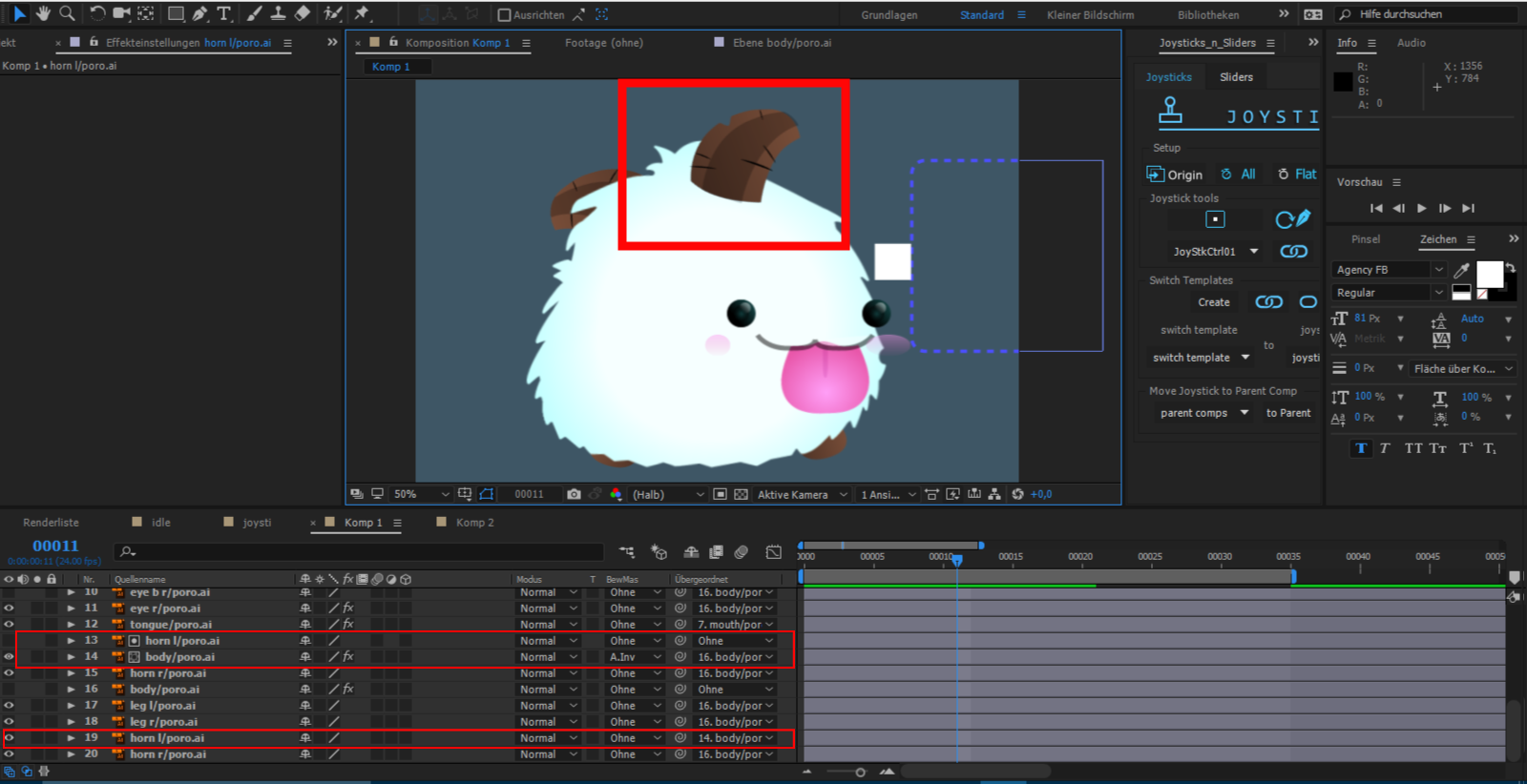Screen dimensions: 1527x784
Task: Hide leg l/poro.ai layer 17
Action: tap(9, 706)
